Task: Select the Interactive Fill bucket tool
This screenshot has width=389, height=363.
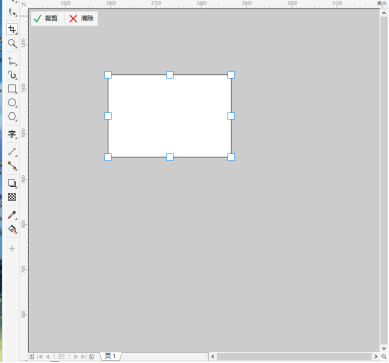Action: 12,229
